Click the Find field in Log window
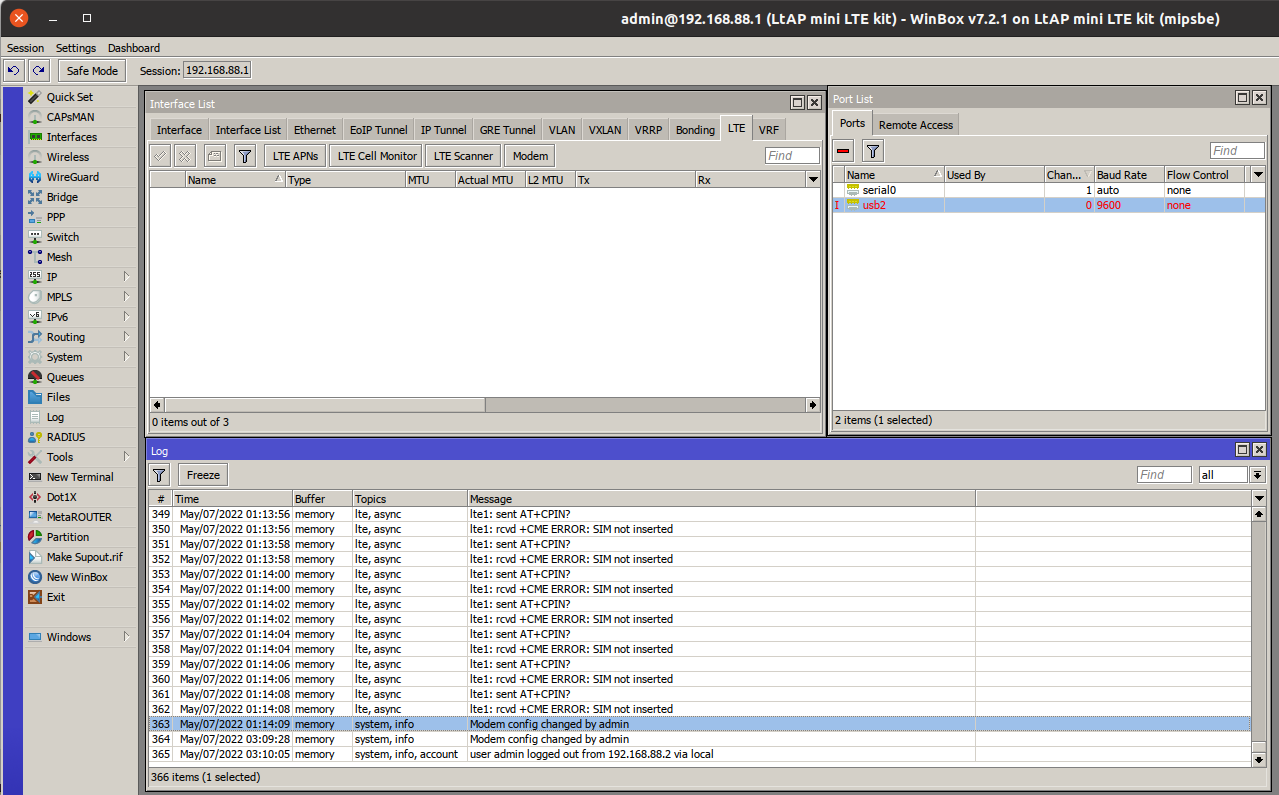Image resolution: width=1279 pixels, height=795 pixels. (1164, 475)
